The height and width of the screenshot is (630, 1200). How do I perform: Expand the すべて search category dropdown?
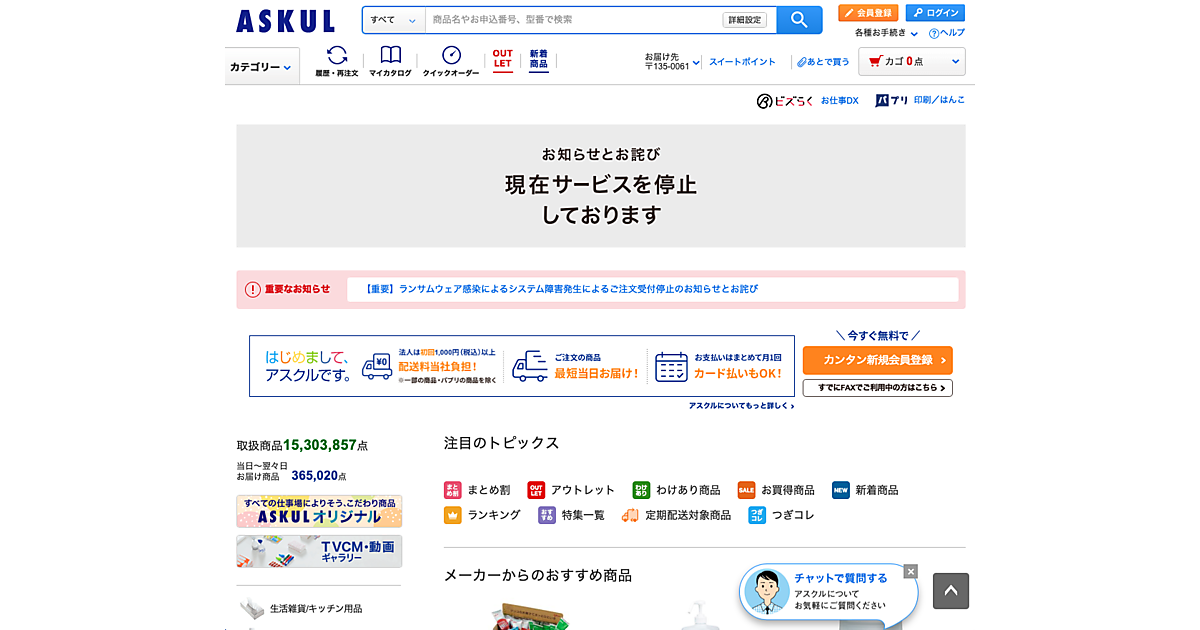click(393, 20)
